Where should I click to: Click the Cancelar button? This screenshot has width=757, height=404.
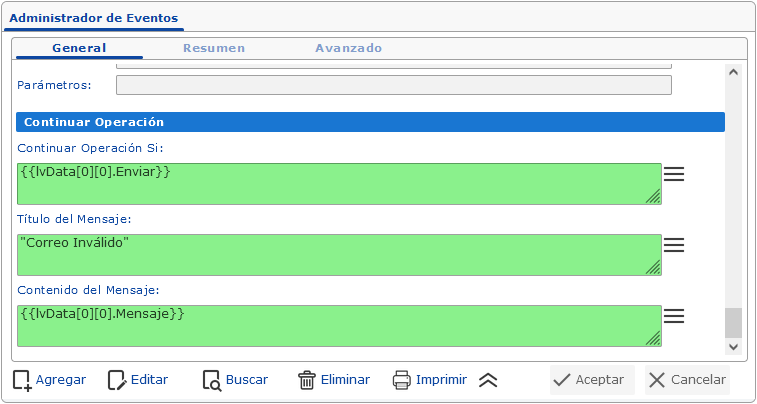pyautogui.click(x=687, y=380)
